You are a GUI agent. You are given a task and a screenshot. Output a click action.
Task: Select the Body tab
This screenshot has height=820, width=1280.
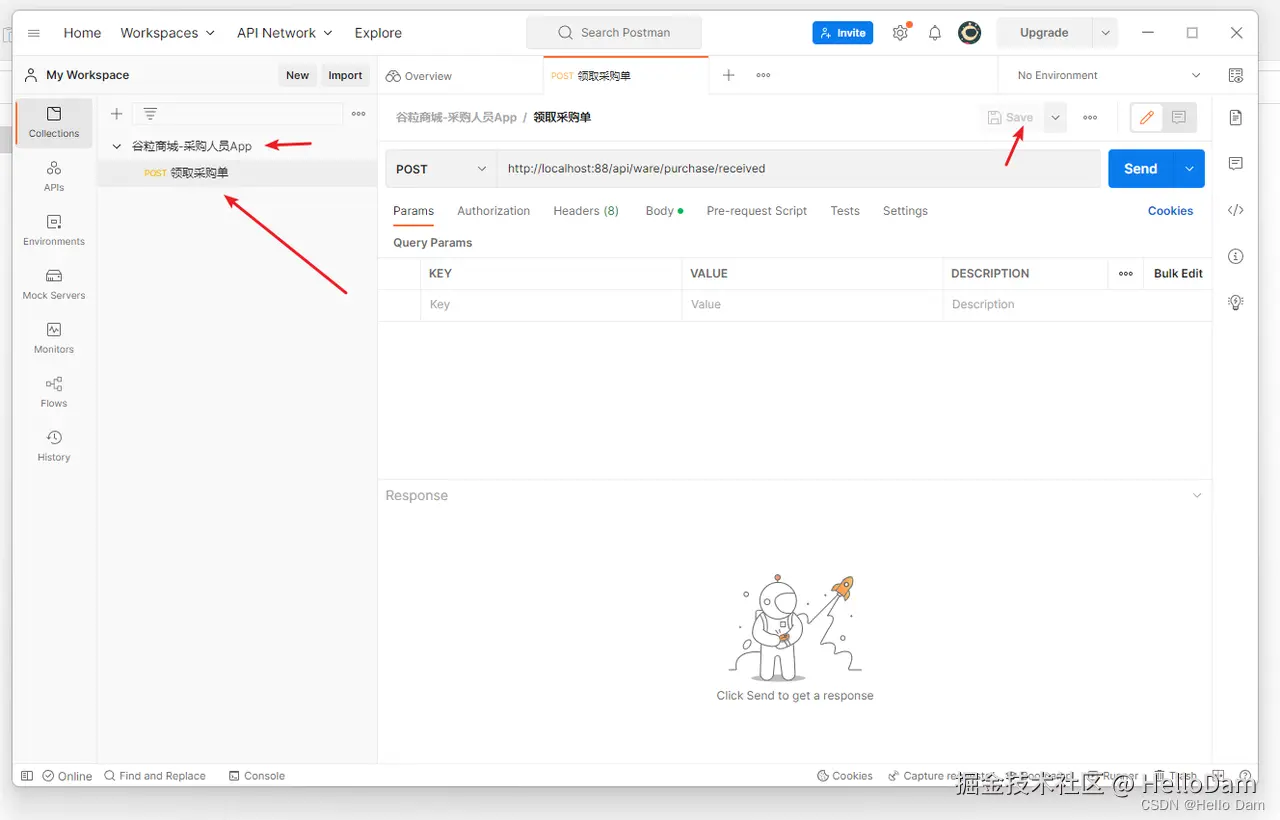664,211
